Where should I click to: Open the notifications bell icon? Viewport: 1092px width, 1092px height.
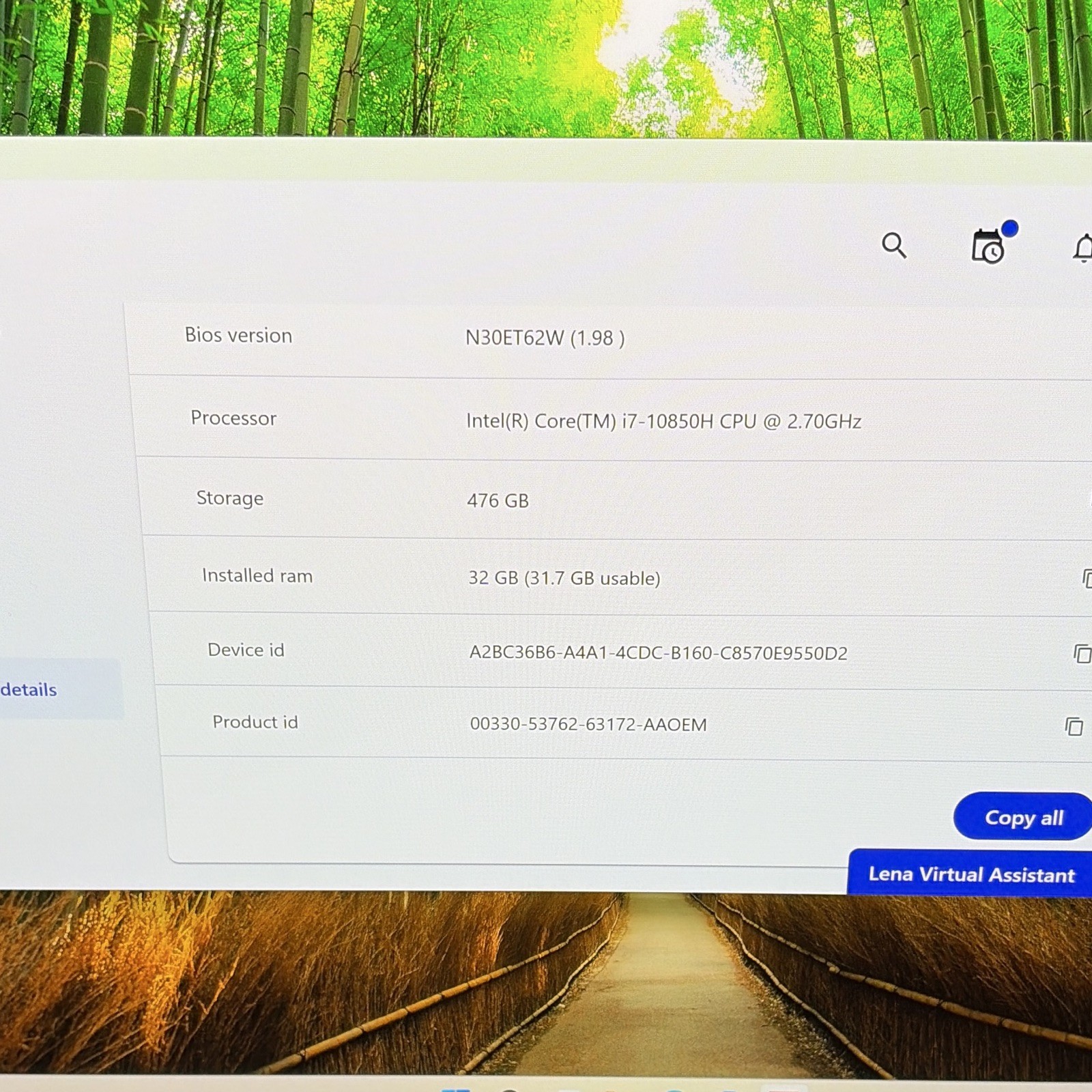tap(1084, 248)
